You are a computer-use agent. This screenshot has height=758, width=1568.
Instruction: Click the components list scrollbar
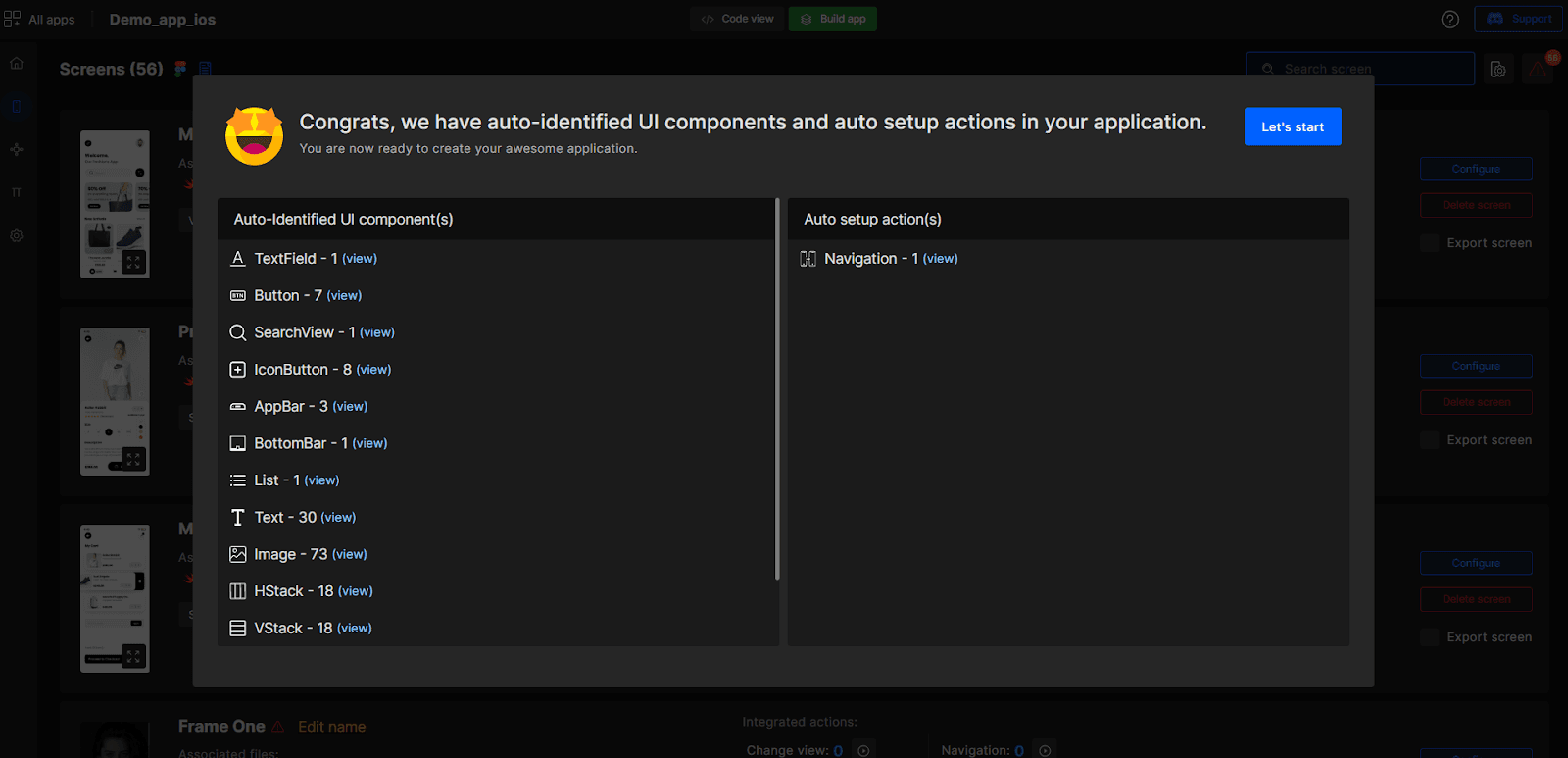(x=777, y=392)
